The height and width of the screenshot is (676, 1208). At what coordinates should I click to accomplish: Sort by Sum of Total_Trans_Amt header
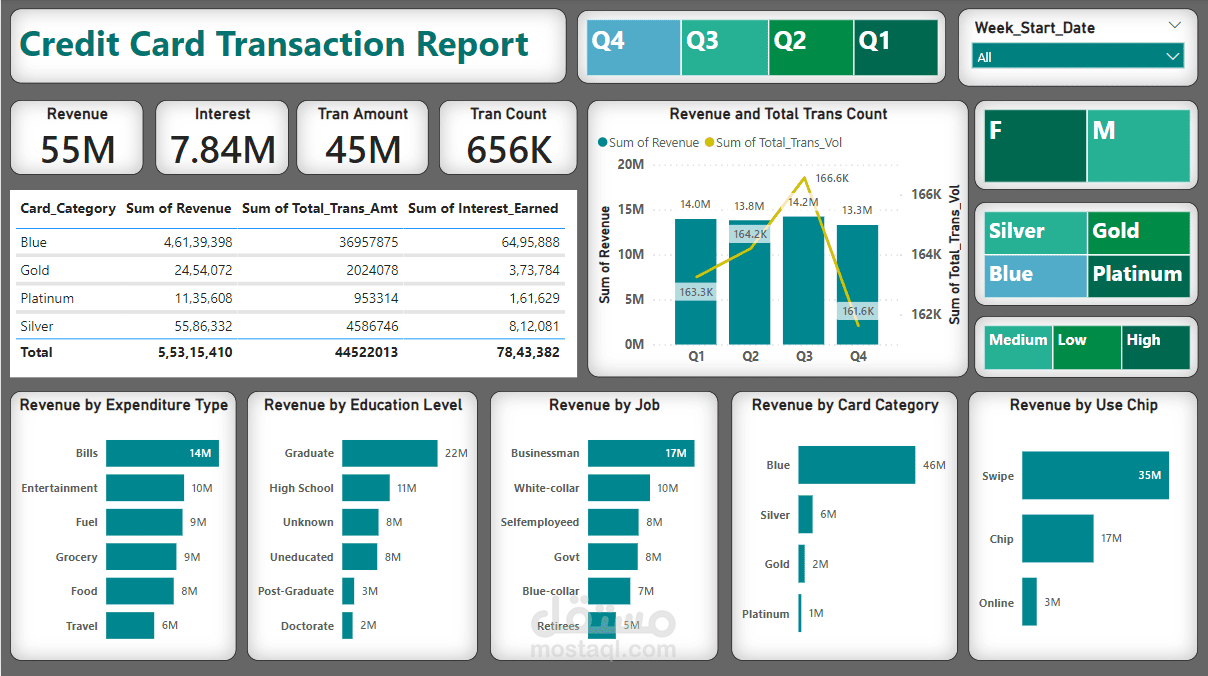tap(320, 208)
